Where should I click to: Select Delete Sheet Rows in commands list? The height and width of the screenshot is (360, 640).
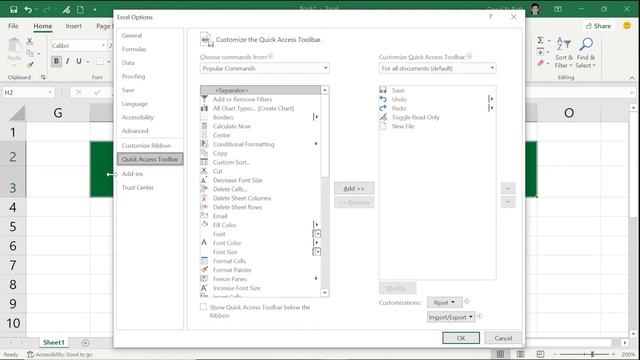coord(260,207)
